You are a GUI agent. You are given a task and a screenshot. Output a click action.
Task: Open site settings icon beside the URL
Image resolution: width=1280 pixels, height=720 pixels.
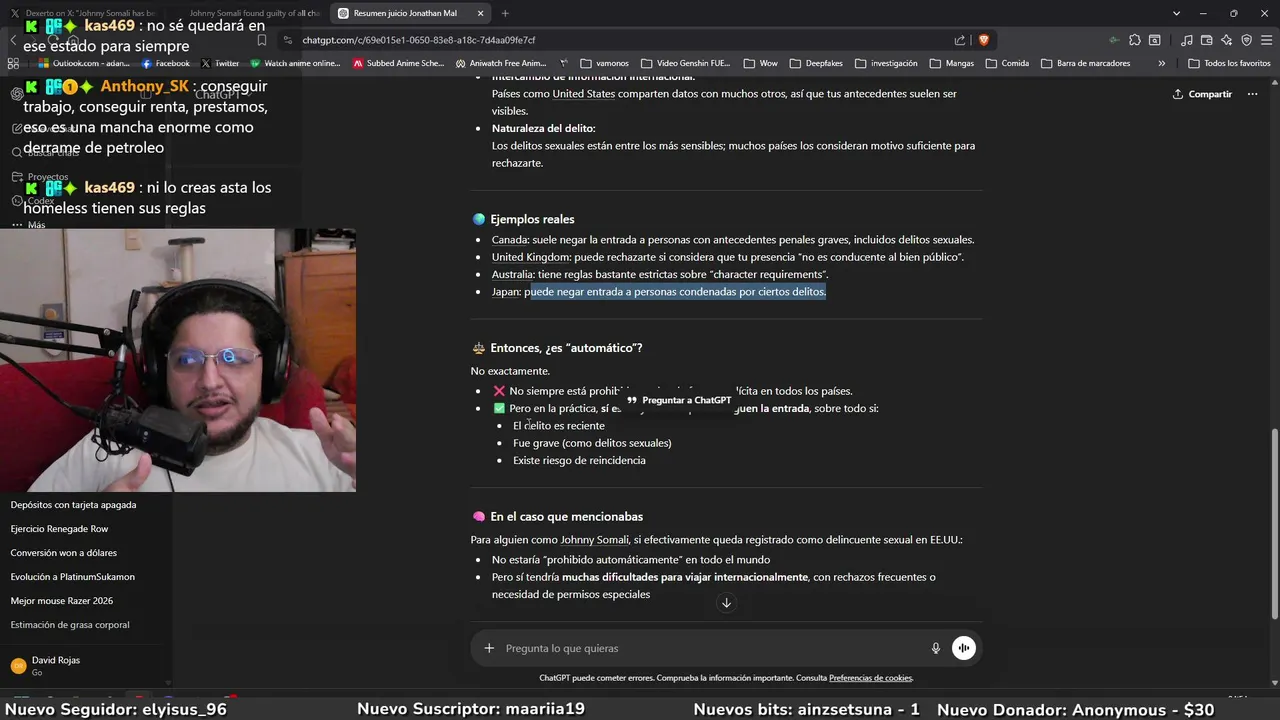point(288,40)
